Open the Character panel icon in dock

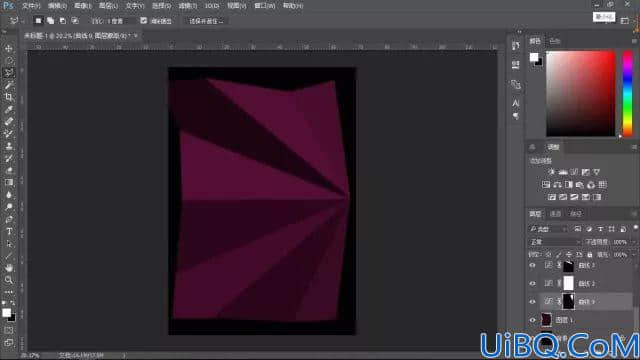516,103
